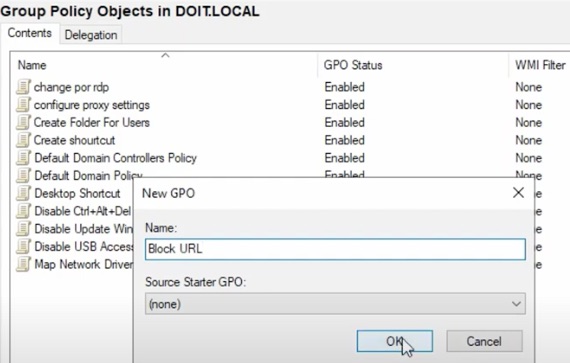The height and width of the screenshot is (363, 570).
Task: Click the Disable USB Access policy icon
Action: [x=23, y=247]
